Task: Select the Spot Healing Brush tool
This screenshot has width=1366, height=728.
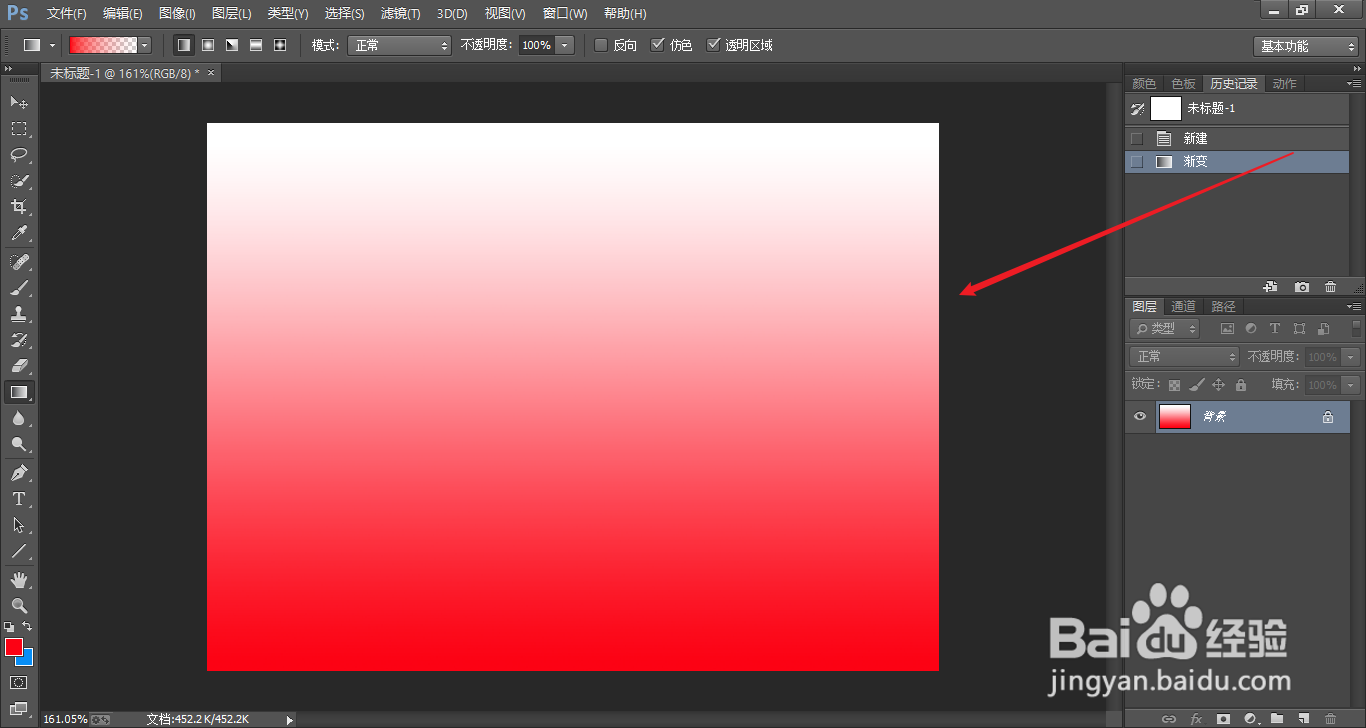Action: pyautogui.click(x=19, y=262)
